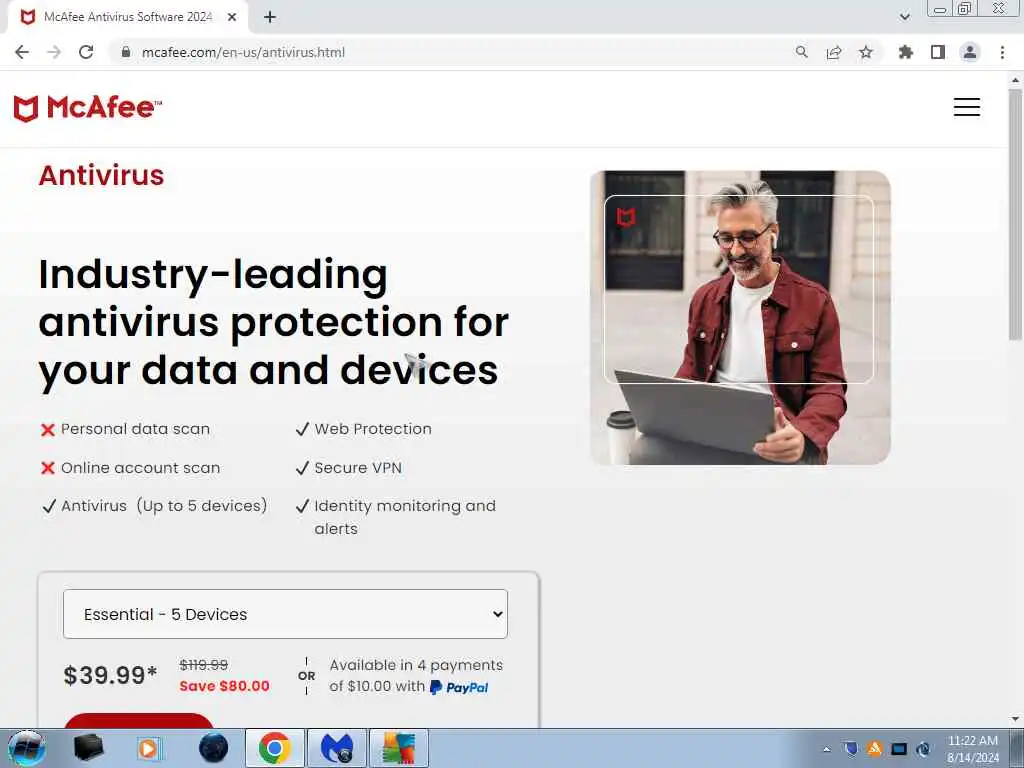Click the scrollbar up arrow

click(x=1015, y=80)
